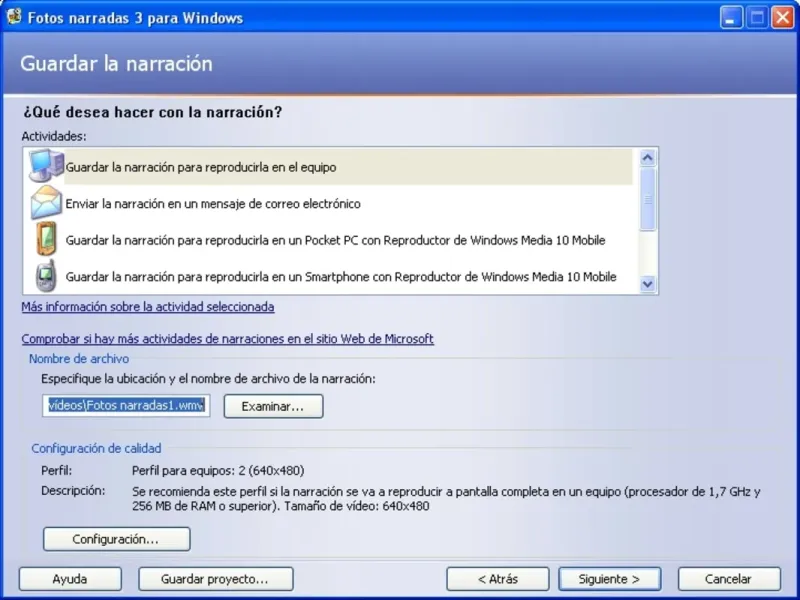Click the file name field with Fotos narradas1.wmv
The width and height of the screenshot is (800, 600).
coord(126,405)
